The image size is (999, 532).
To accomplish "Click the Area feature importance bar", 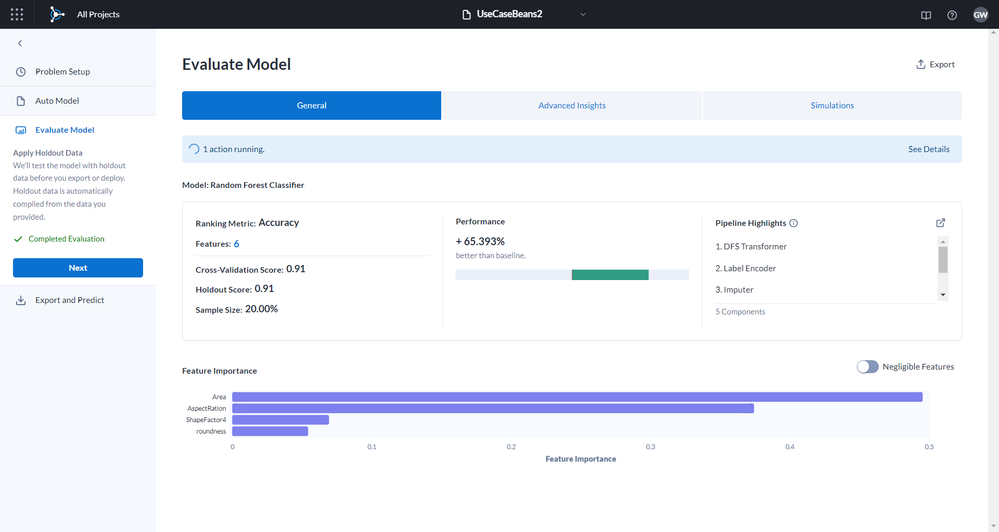I will (577, 397).
